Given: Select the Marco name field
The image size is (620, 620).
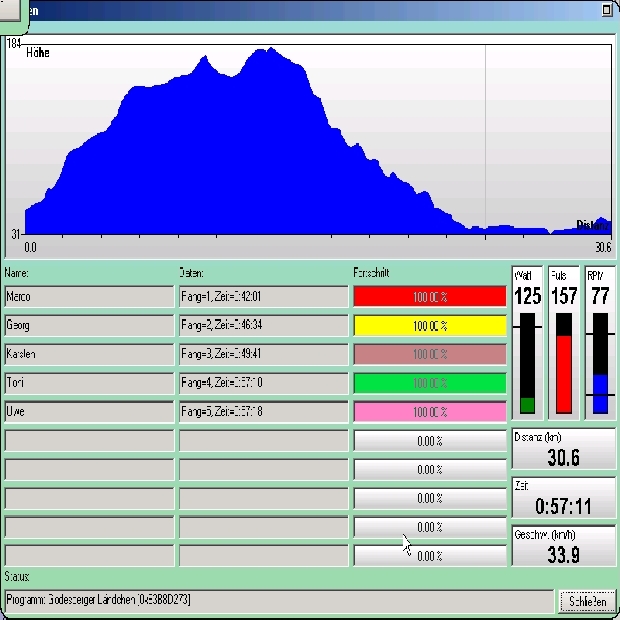Looking at the screenshot, I should pos(88,297).
